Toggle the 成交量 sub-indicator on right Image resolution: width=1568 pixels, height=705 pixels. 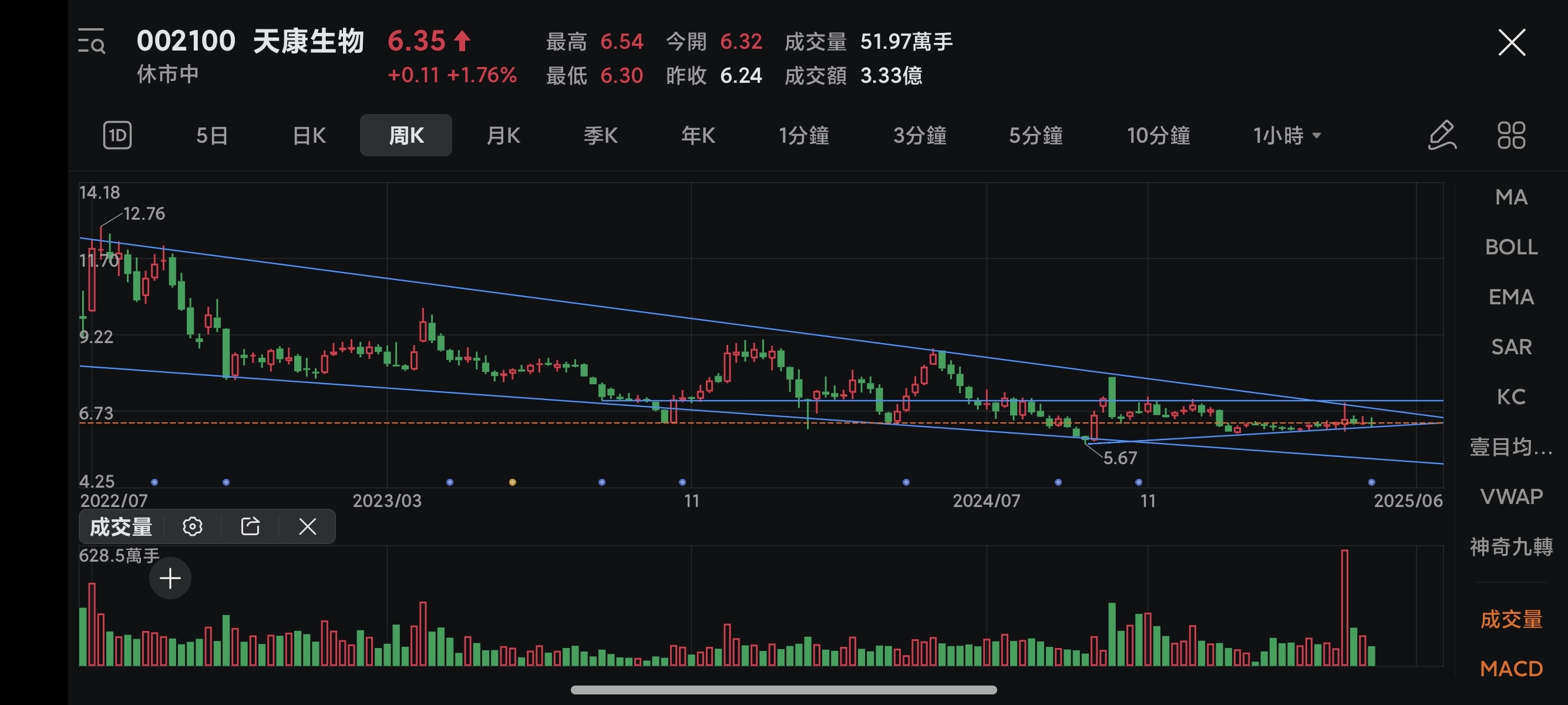point(1512,619)
